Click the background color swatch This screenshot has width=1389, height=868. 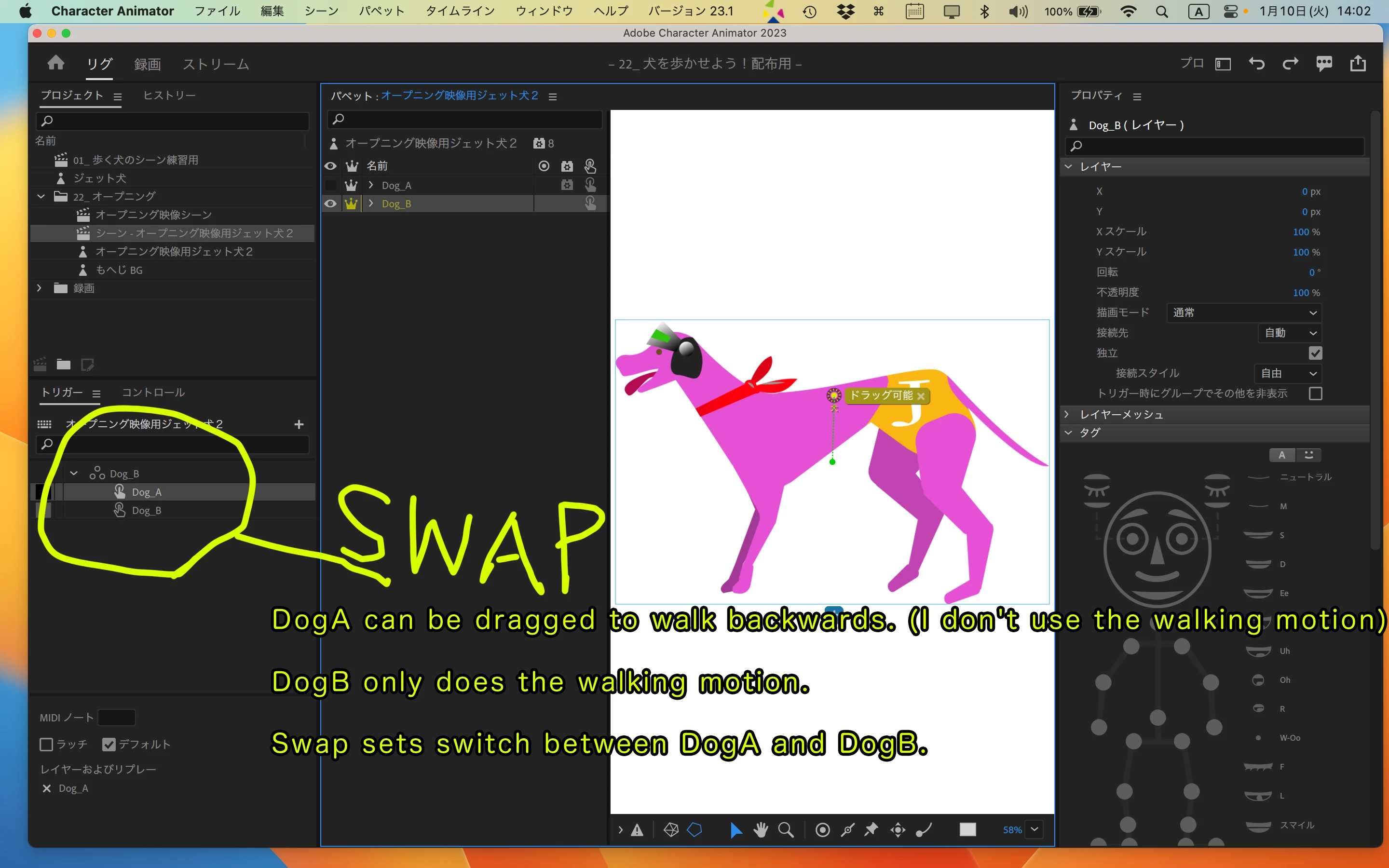967,829
